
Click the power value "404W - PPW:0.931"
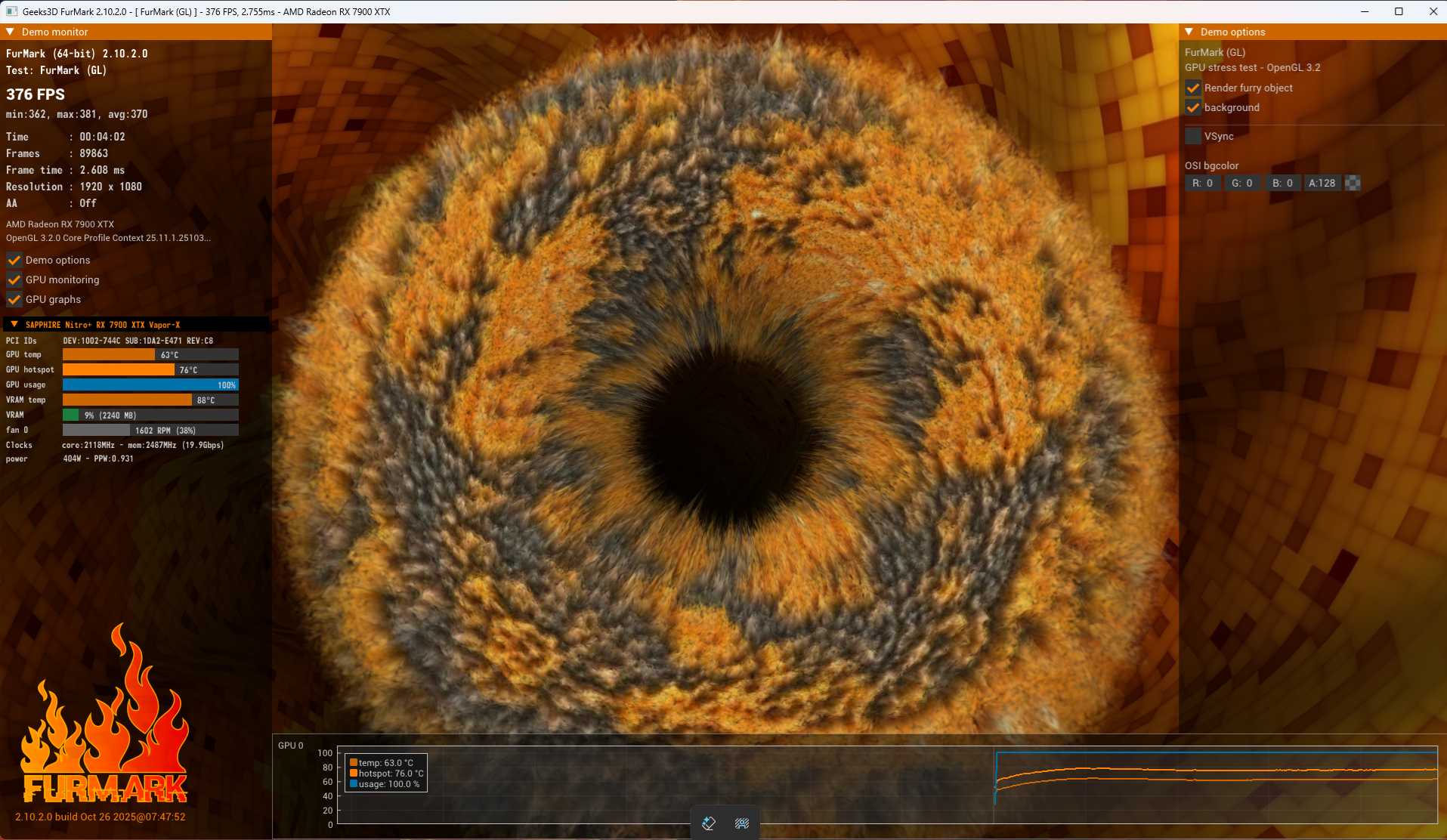click(98, 459)
